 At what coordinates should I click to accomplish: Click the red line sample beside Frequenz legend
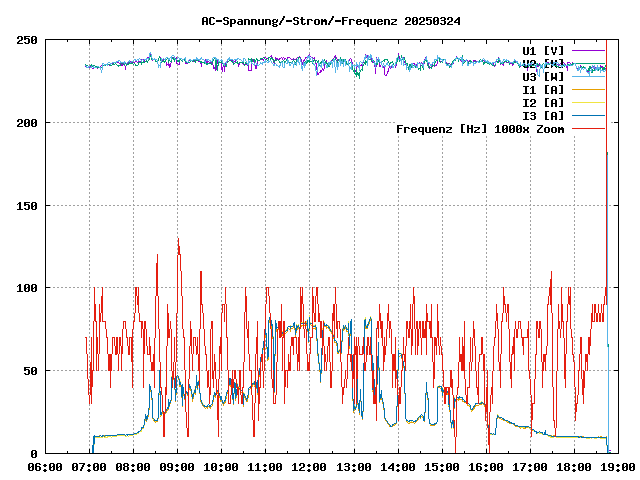coord(588,129)
